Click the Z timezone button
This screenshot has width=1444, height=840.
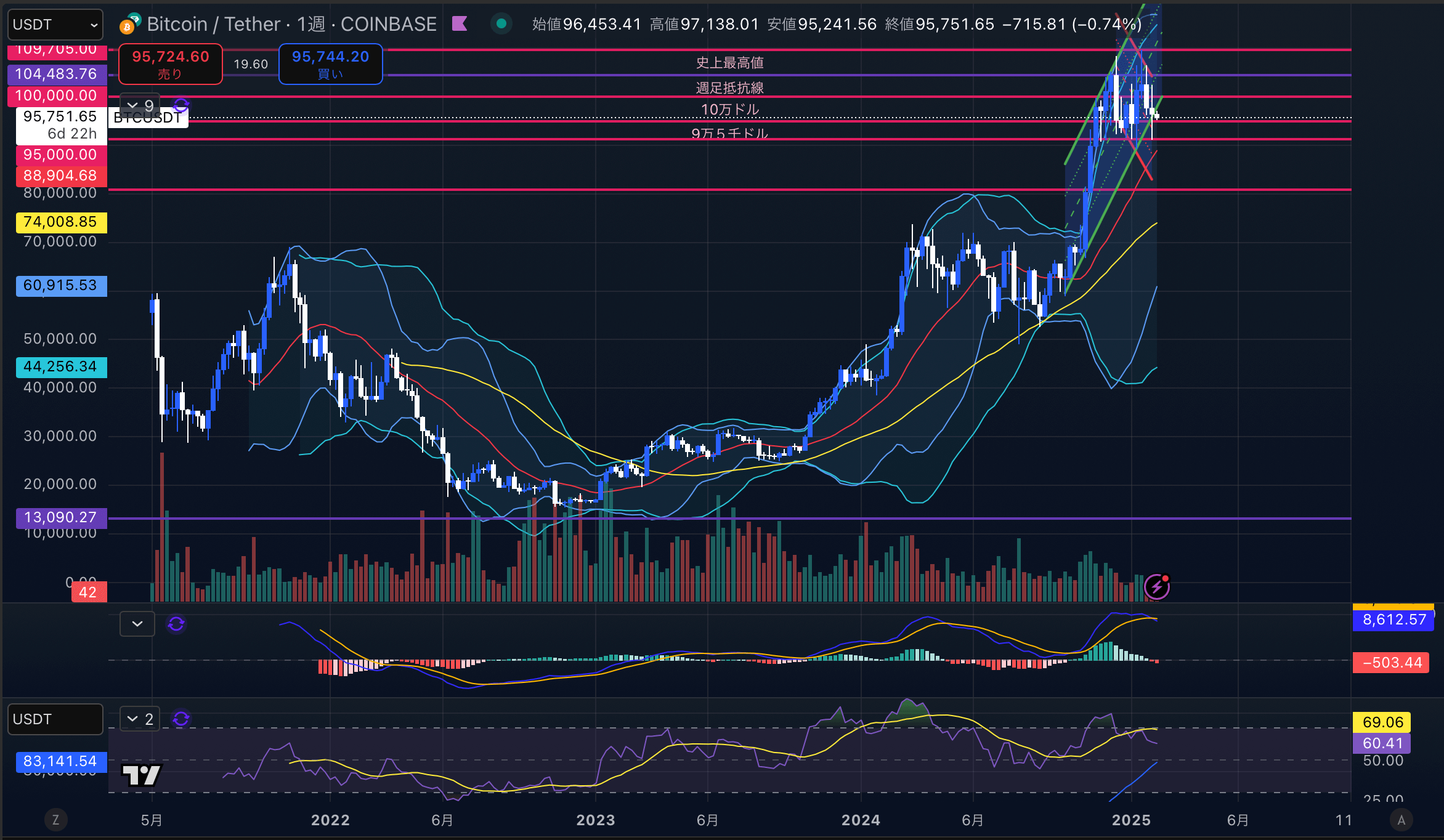(x=55, y=820)
